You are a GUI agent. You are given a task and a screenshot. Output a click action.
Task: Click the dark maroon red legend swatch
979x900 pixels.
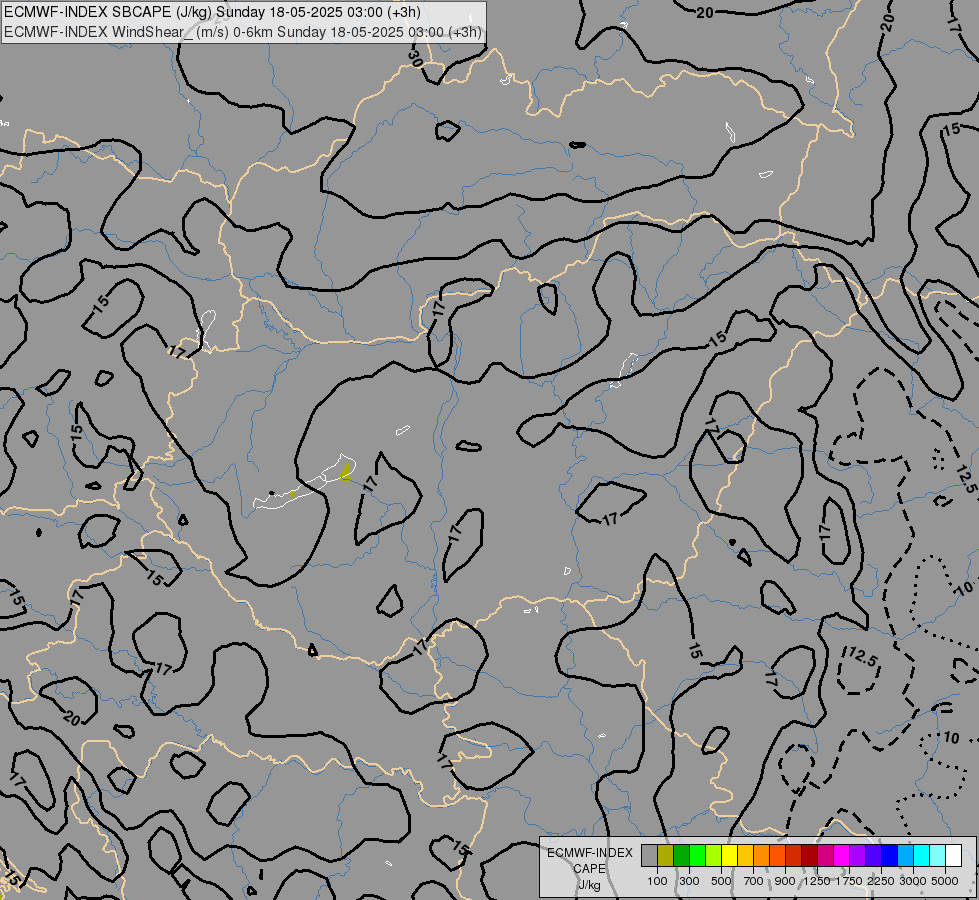click(810, 856)
